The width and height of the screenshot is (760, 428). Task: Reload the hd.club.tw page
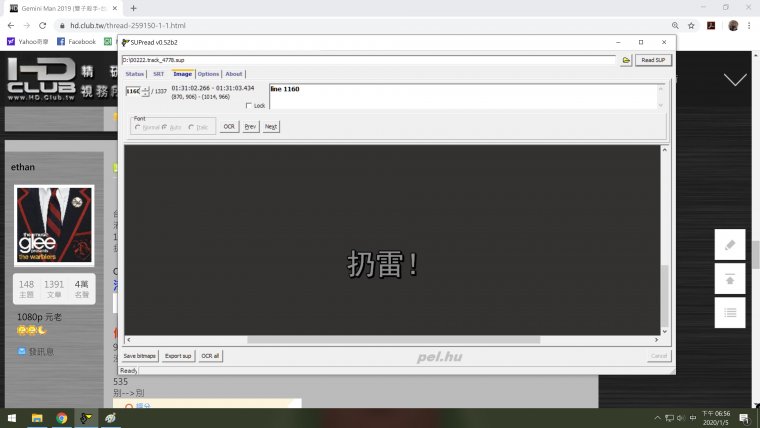click(43, 26)
